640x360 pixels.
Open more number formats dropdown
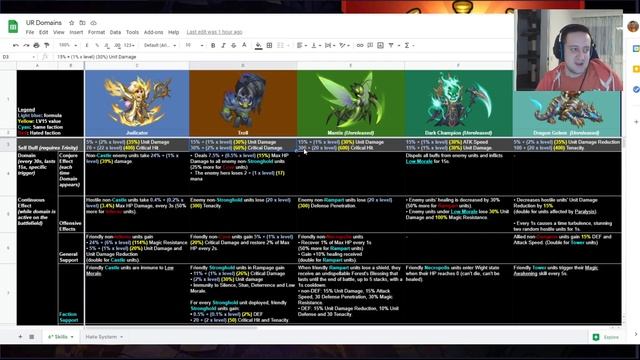(129, 45)
